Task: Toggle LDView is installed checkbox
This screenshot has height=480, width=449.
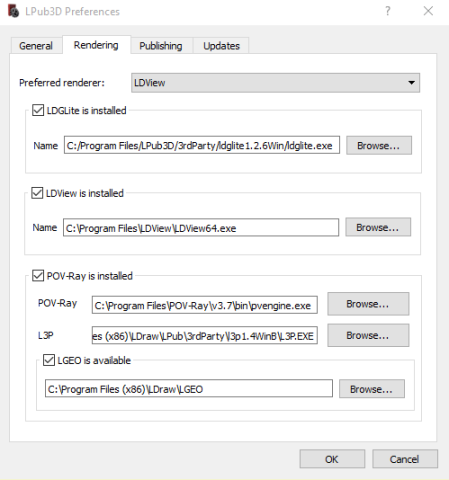Action: point(37,193)
